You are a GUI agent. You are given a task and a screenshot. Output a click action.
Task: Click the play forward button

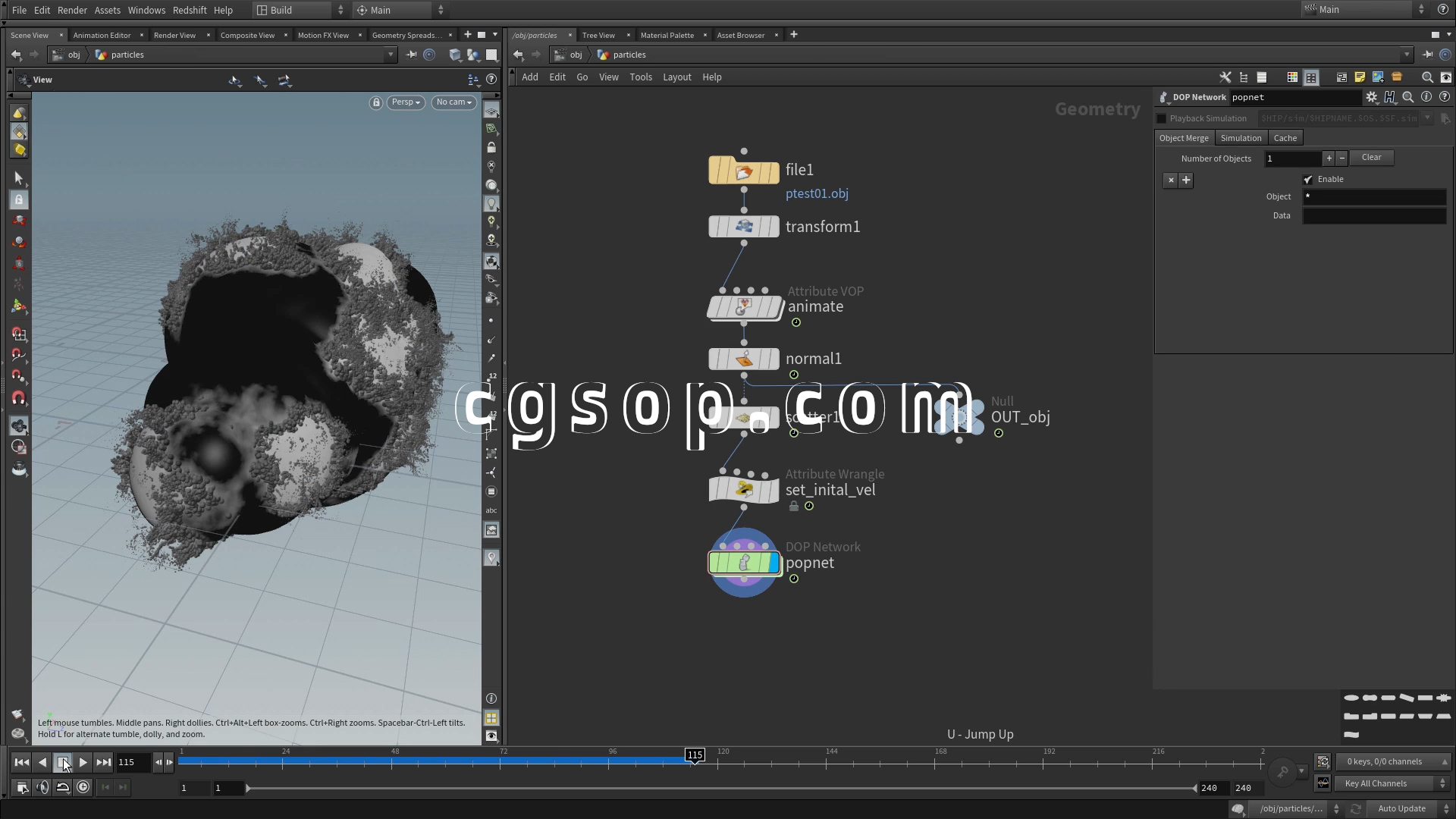click(x=83, y=762)
